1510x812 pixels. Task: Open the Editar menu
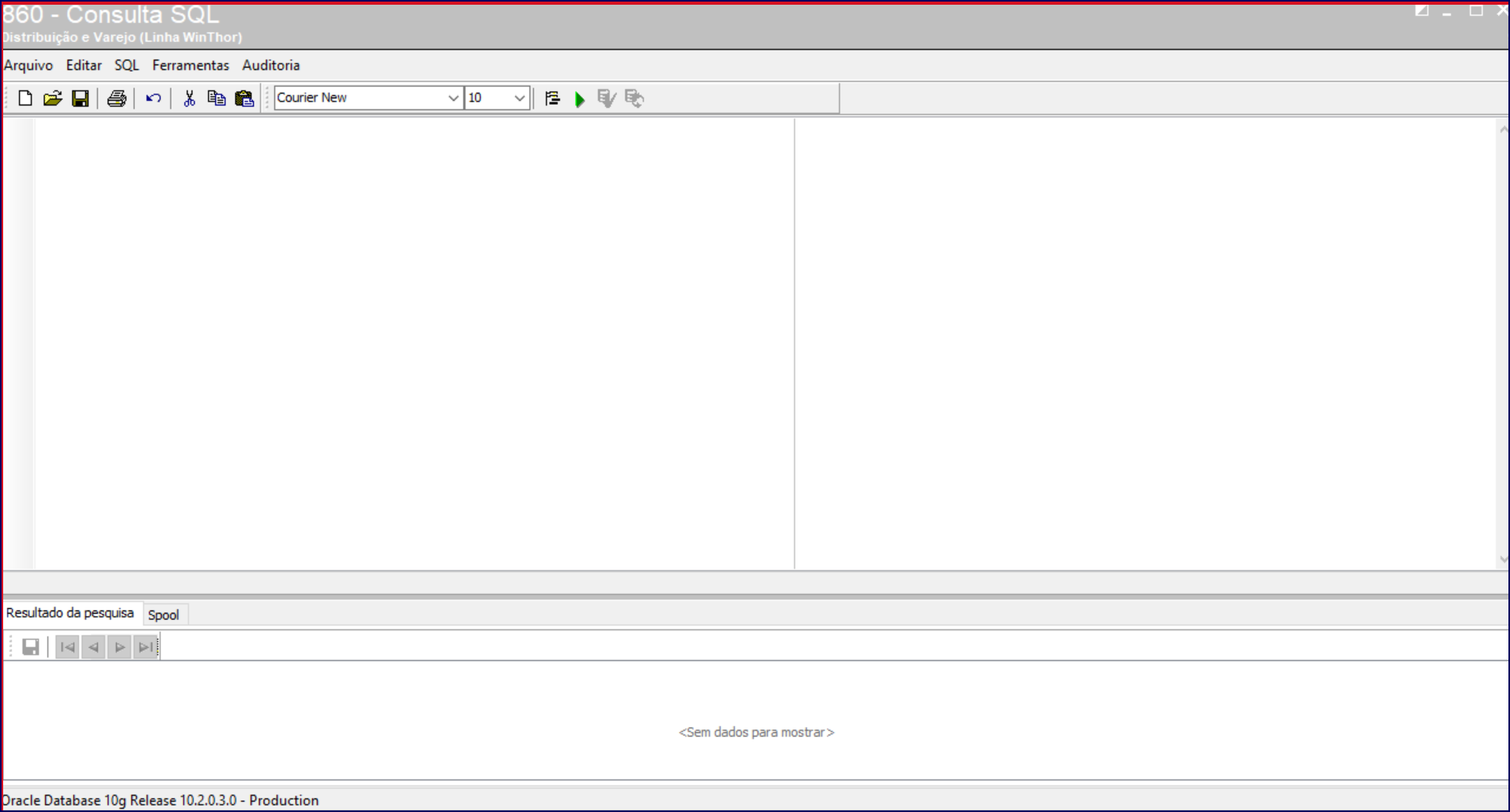point(83,65)
